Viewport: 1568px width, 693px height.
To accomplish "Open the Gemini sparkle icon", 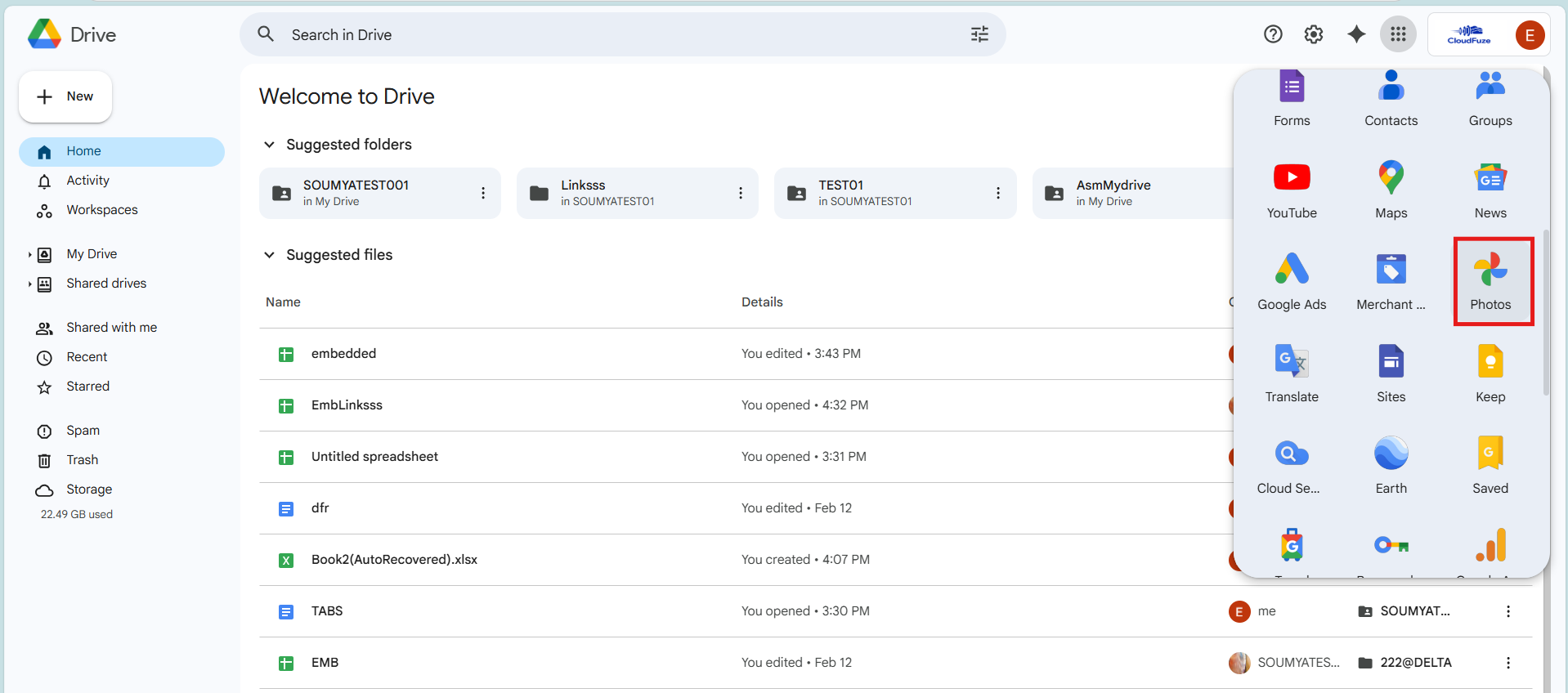I will (x=1356, y=34).
